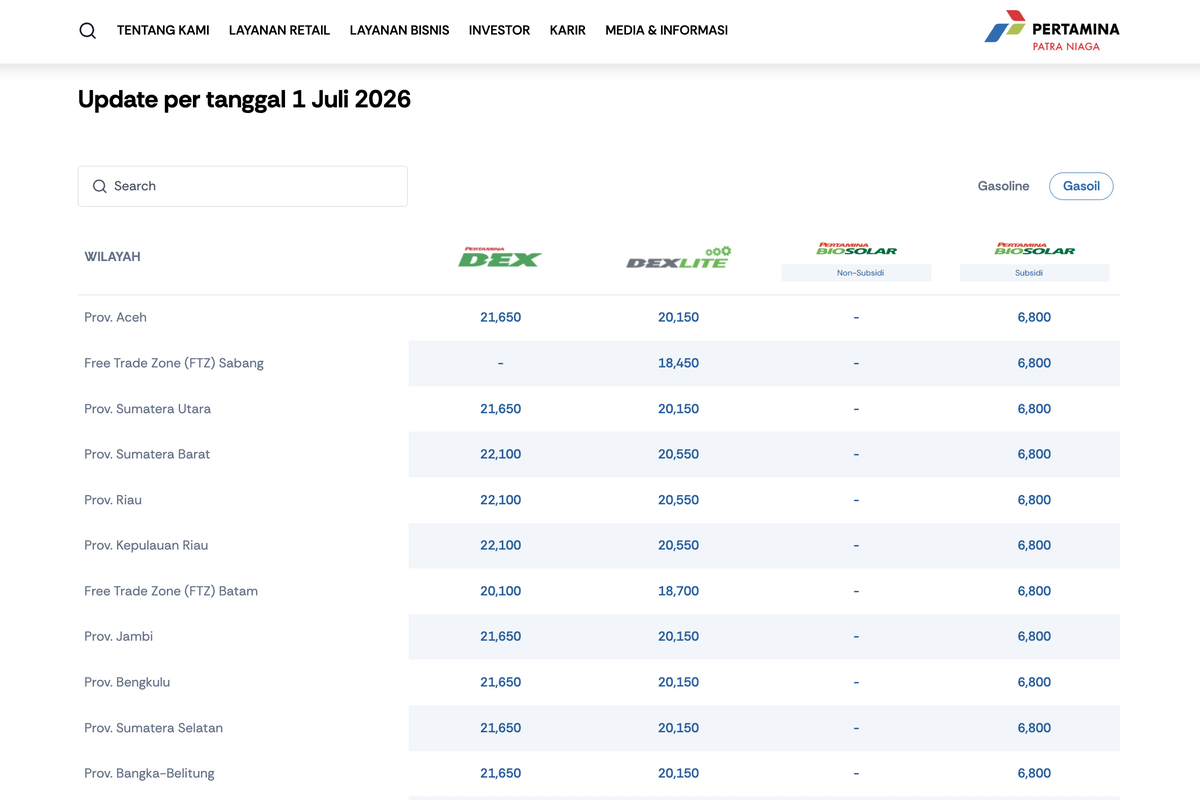Click the Pertamina Patra Niaga logo
Image resolution: width=1200 pixels, height=800 pixels.
(x=1052, y=31)
